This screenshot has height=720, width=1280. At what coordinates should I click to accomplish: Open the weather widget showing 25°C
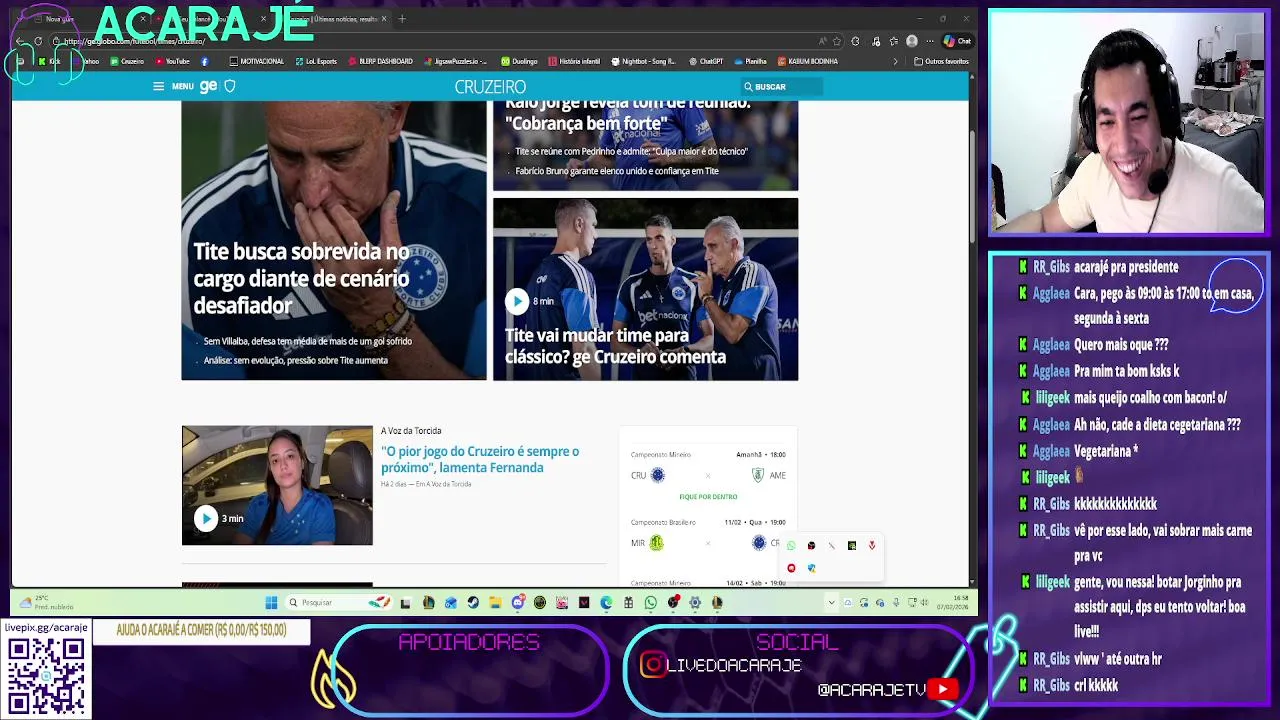(45, 602)
